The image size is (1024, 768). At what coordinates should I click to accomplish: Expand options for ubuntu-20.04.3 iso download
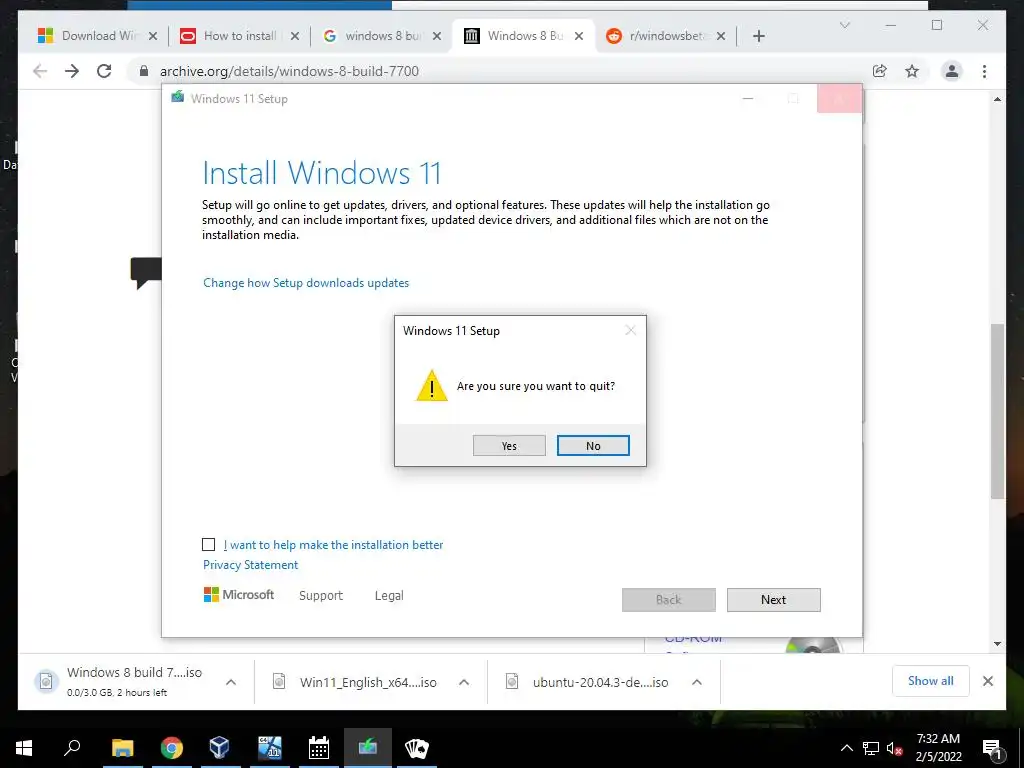[697, 682]
